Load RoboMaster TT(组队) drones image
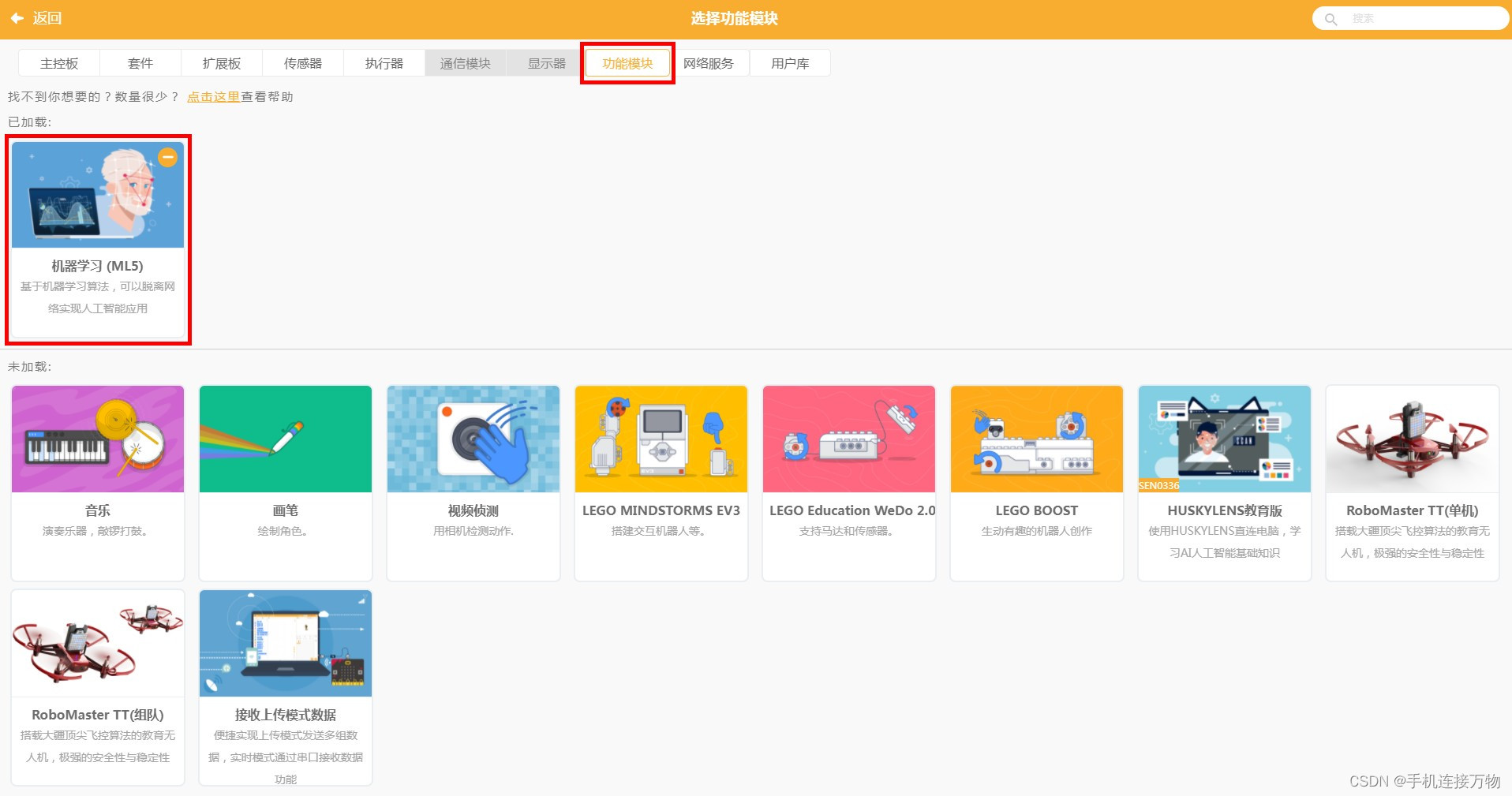This screenshot has height=796, width=1512. pos(98,643)
